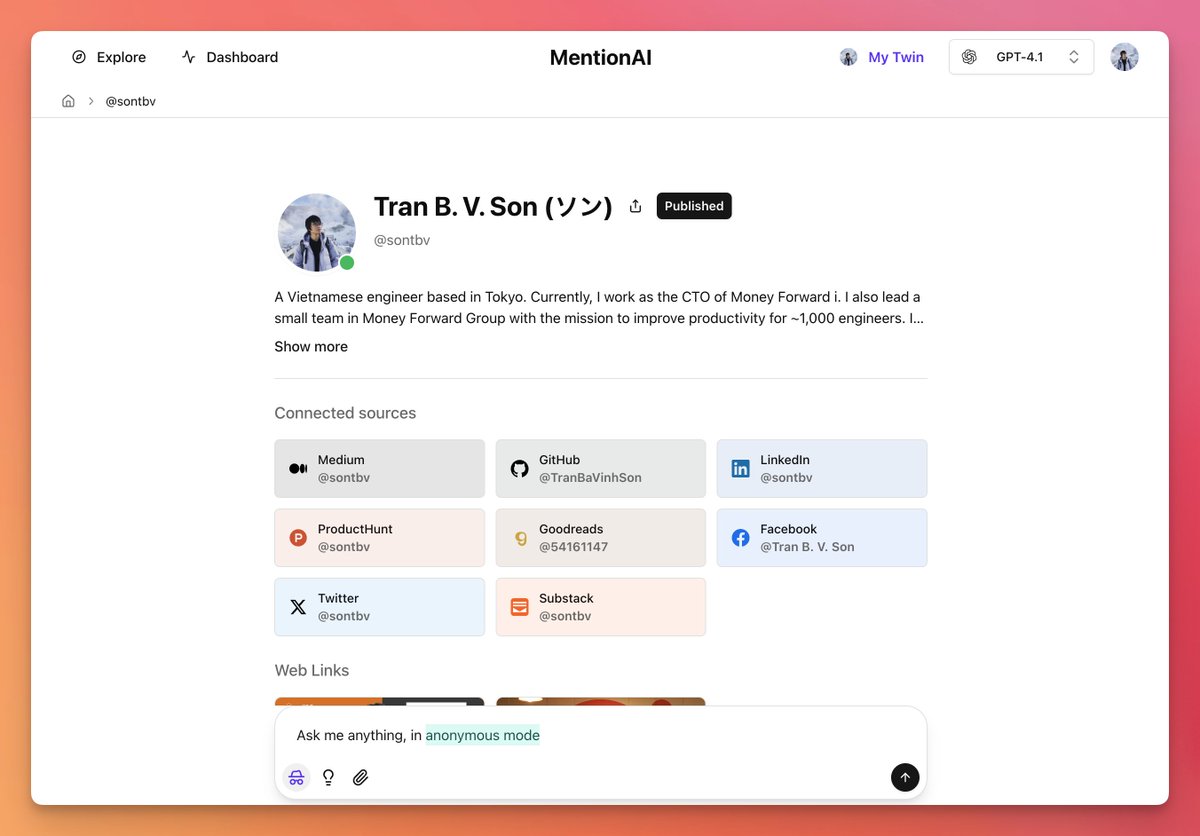Screen dimensions: 1200x836
Task: Open My Twin profile link
Action: [882, 57]
